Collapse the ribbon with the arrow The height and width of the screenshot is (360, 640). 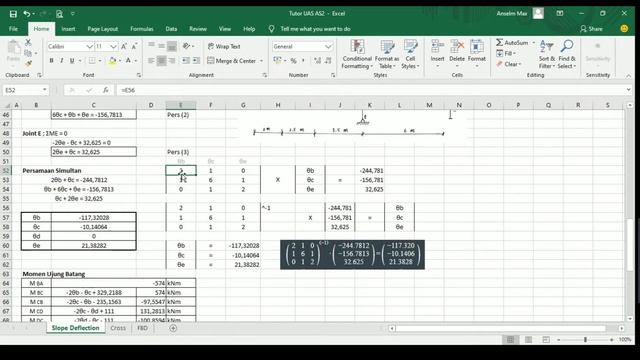(629, 76)
